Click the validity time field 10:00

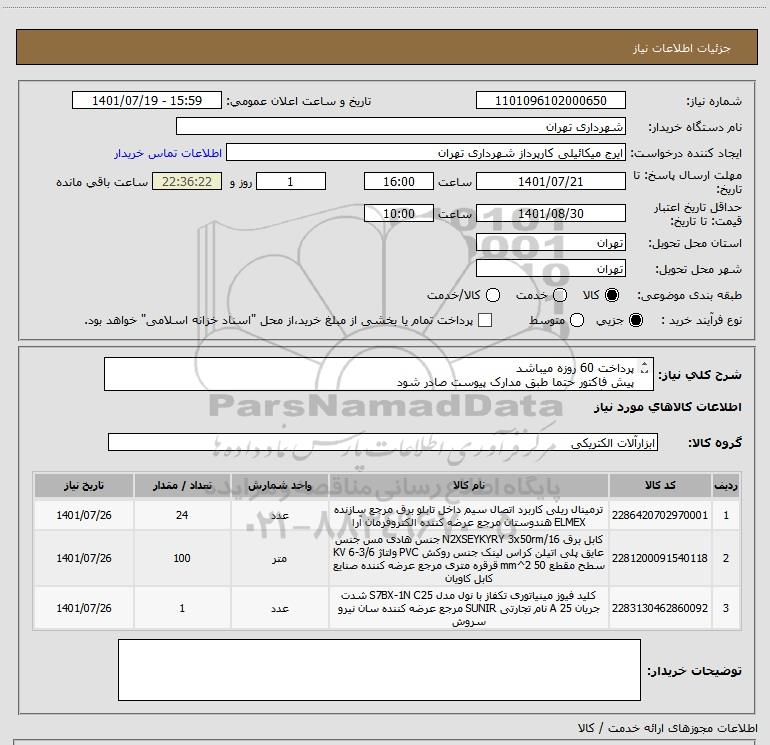point(399,213)
